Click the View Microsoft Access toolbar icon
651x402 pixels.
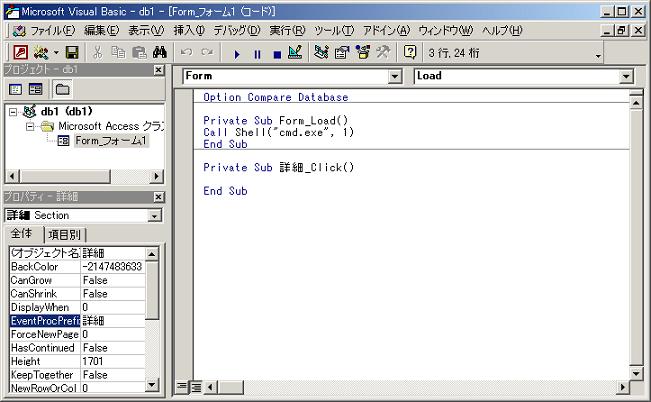pos(21,53)
